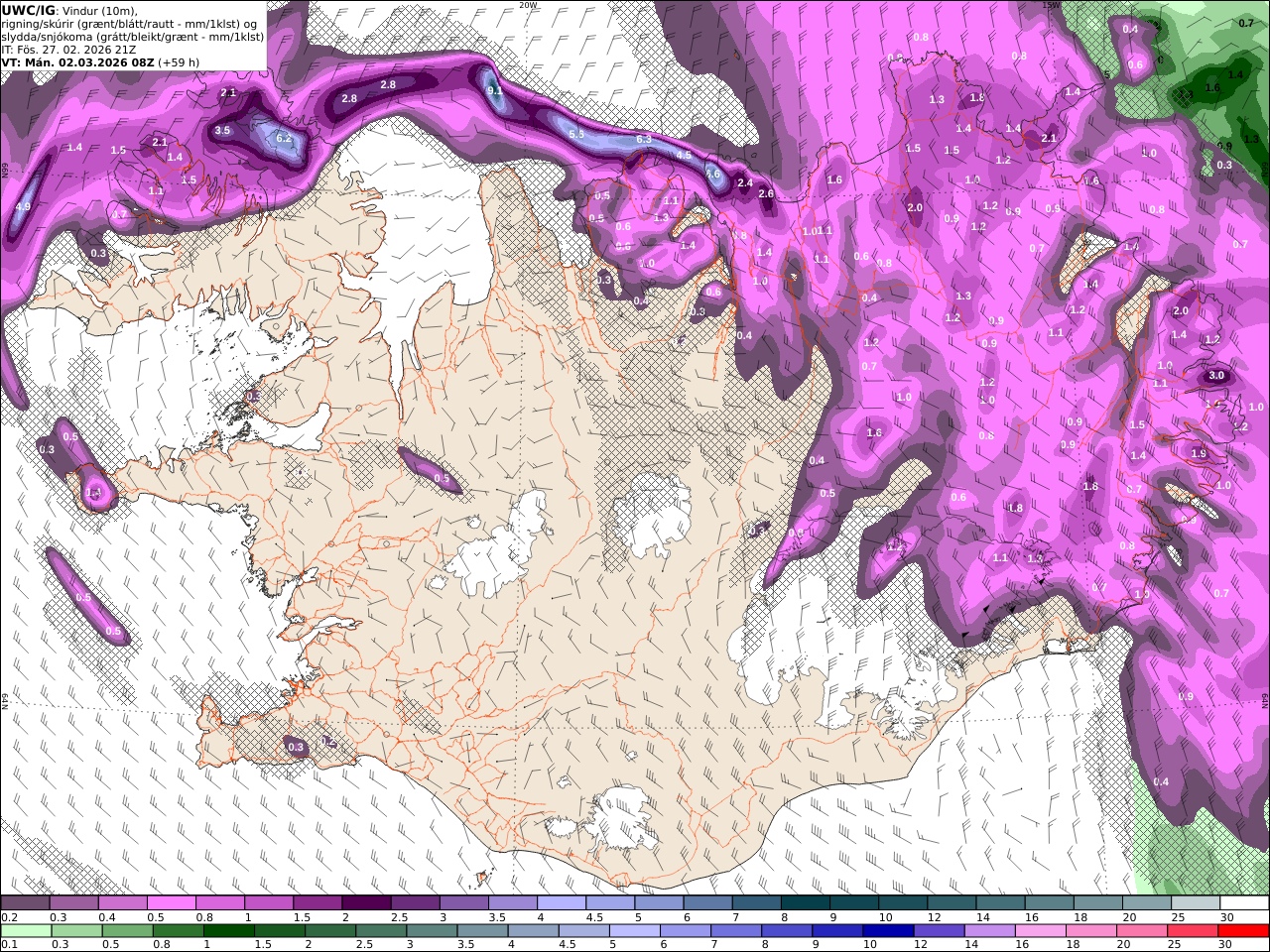
Task: Pick the dark purple top-scale swatch between 2 and 2.5
Action: click(367, 903)
